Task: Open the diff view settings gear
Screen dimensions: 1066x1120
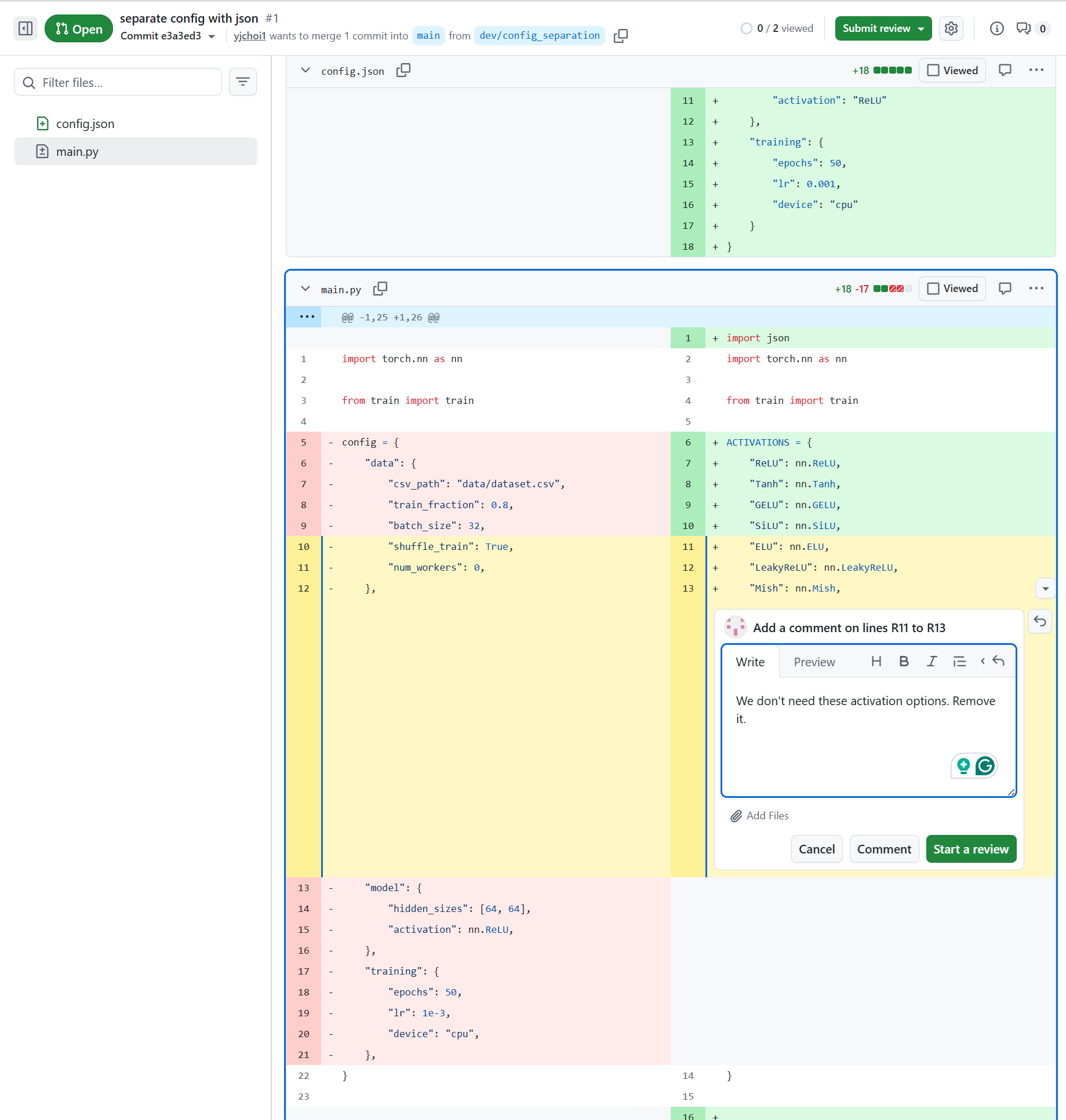Action: [951, 28]
